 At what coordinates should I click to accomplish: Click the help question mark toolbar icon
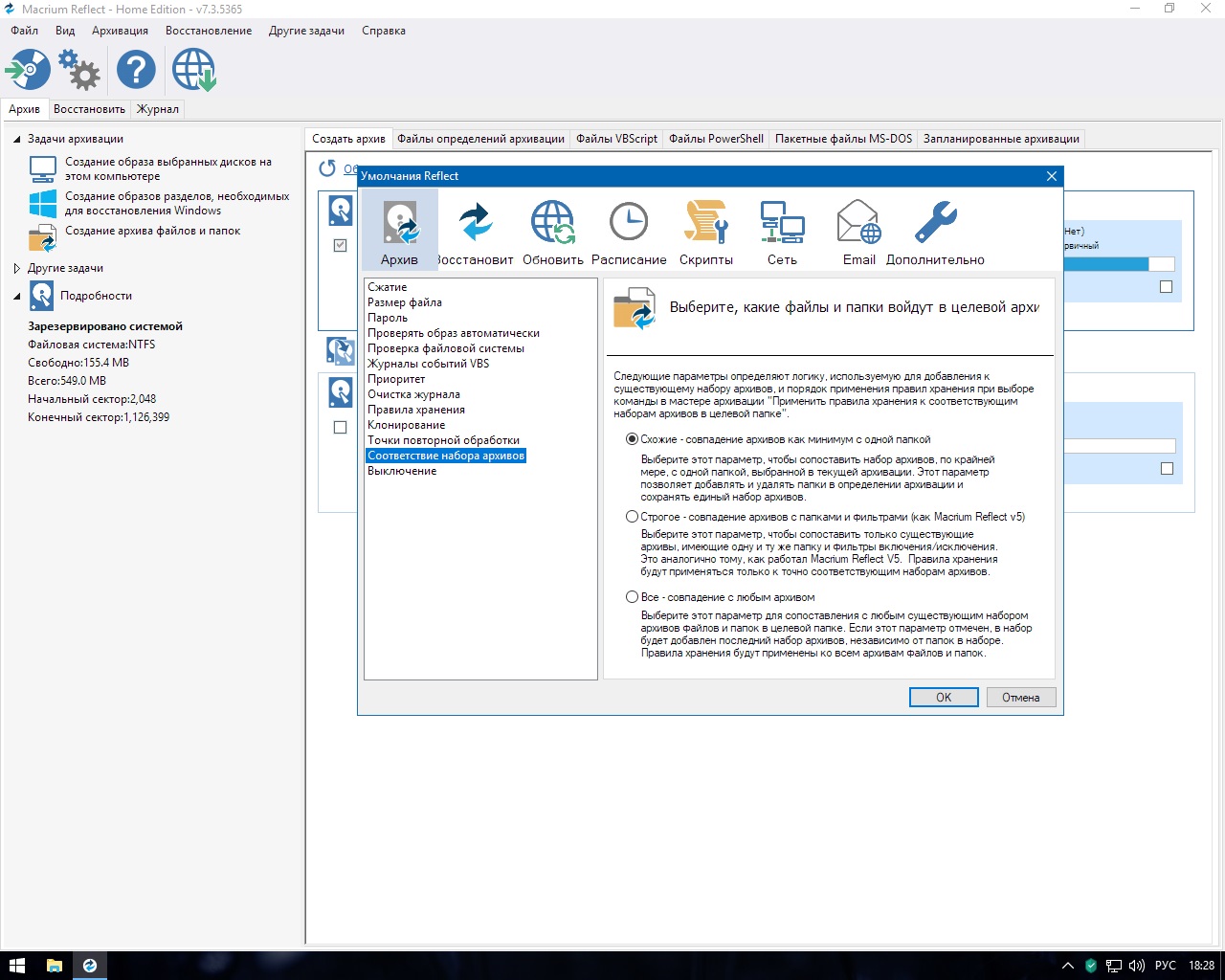coord(136,70)
